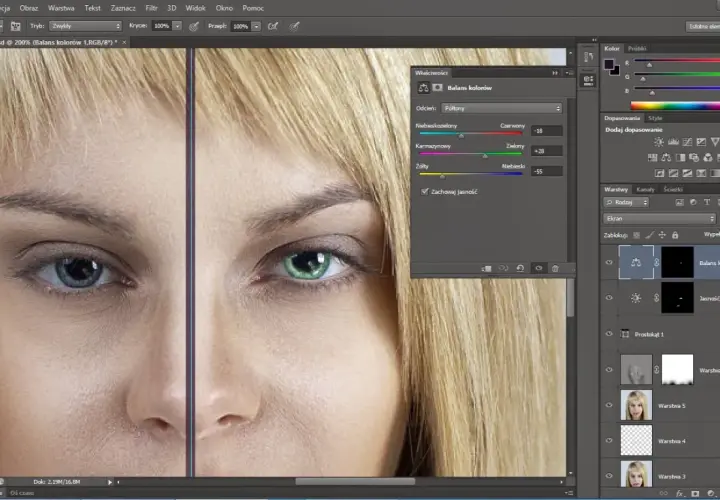
Task: Add Threshold adjustment icon
Action: tap(687, 173)
